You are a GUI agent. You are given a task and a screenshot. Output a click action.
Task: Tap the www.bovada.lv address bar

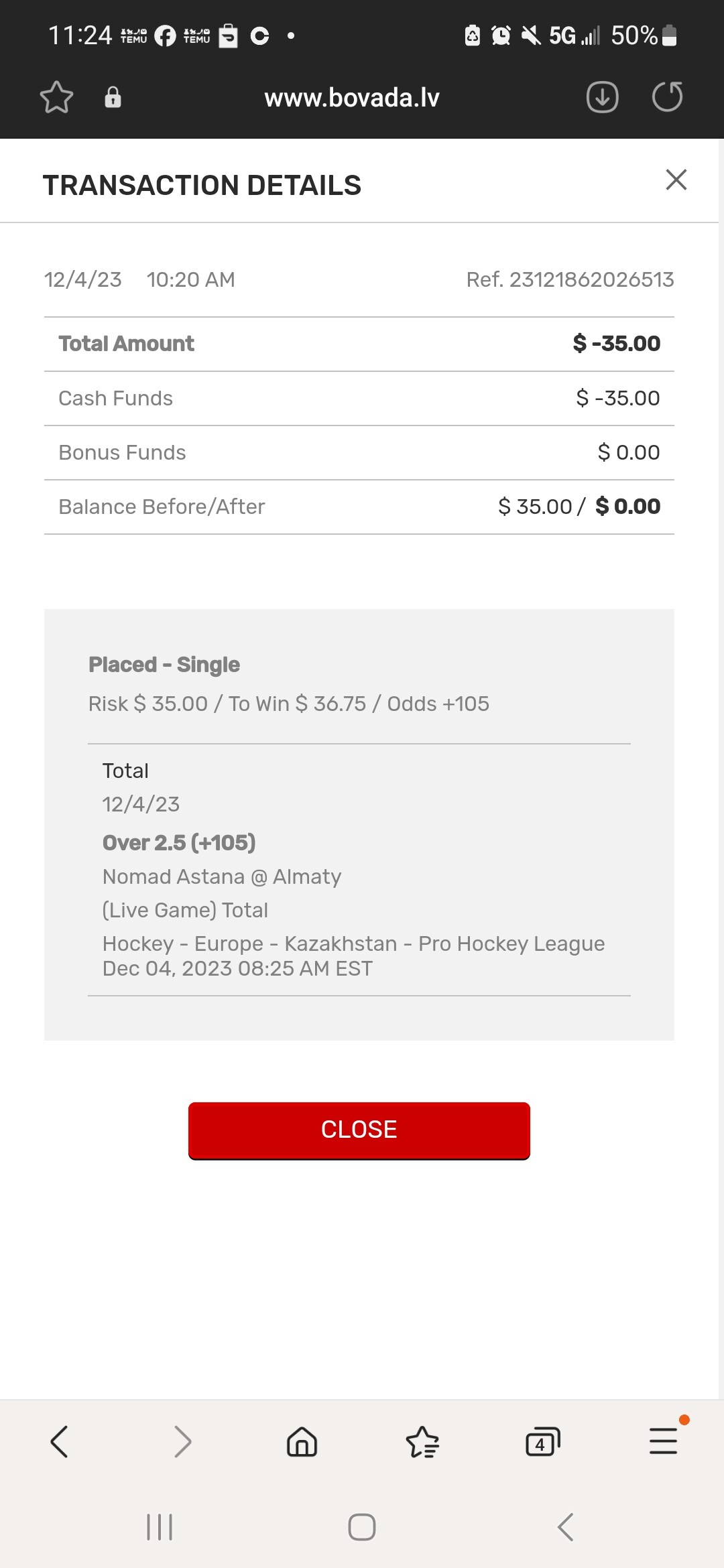click(352, 98)
